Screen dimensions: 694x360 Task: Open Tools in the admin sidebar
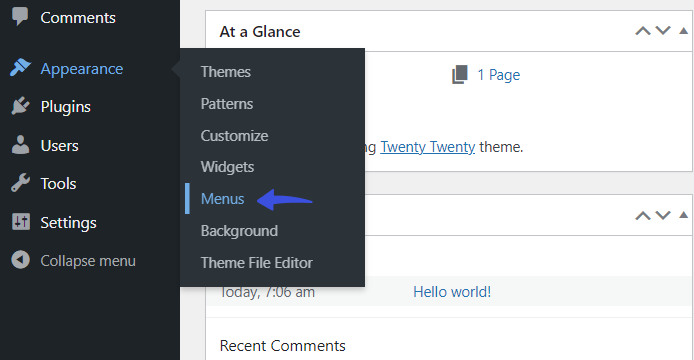(58, 184)
